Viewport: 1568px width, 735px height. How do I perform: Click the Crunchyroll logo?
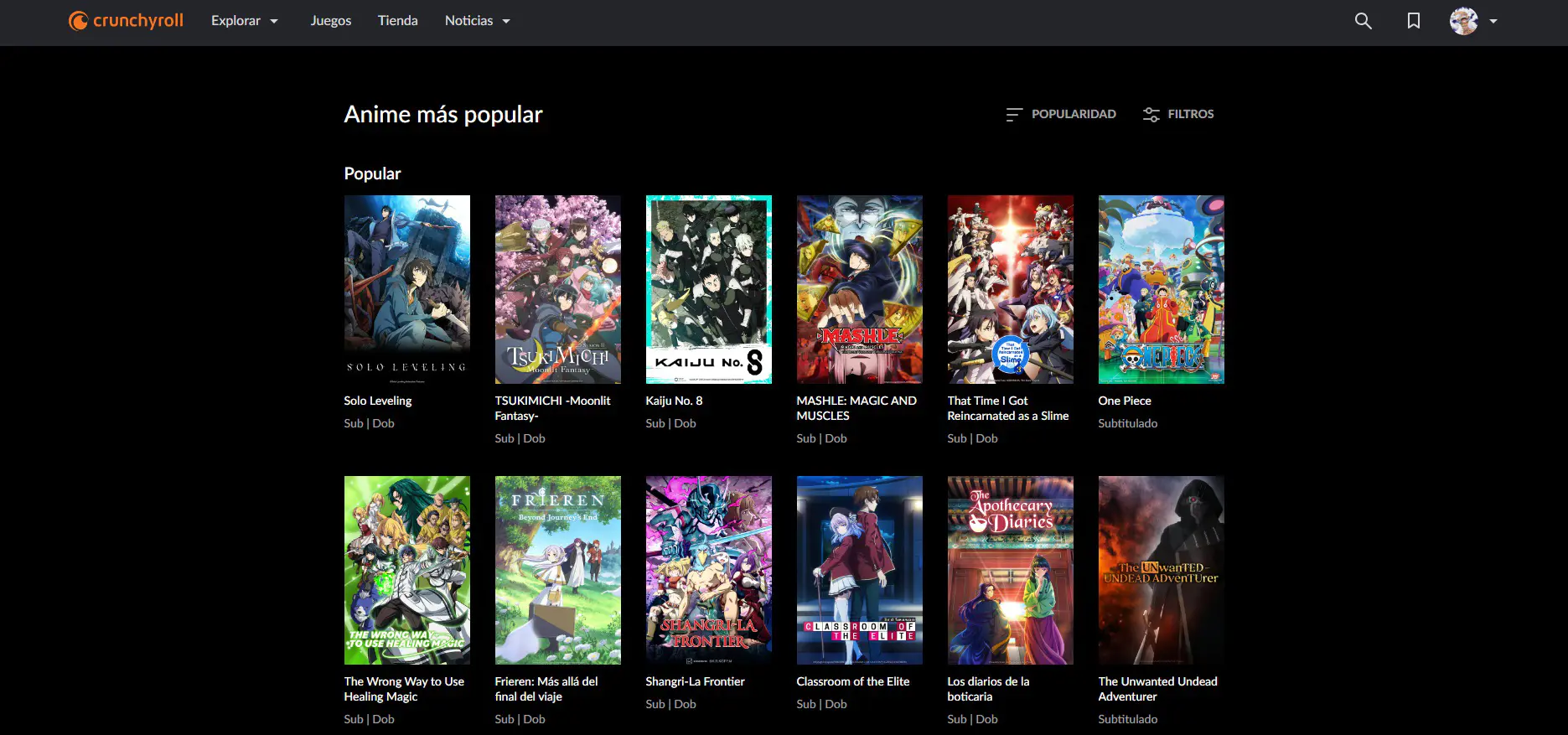[126, 21]
